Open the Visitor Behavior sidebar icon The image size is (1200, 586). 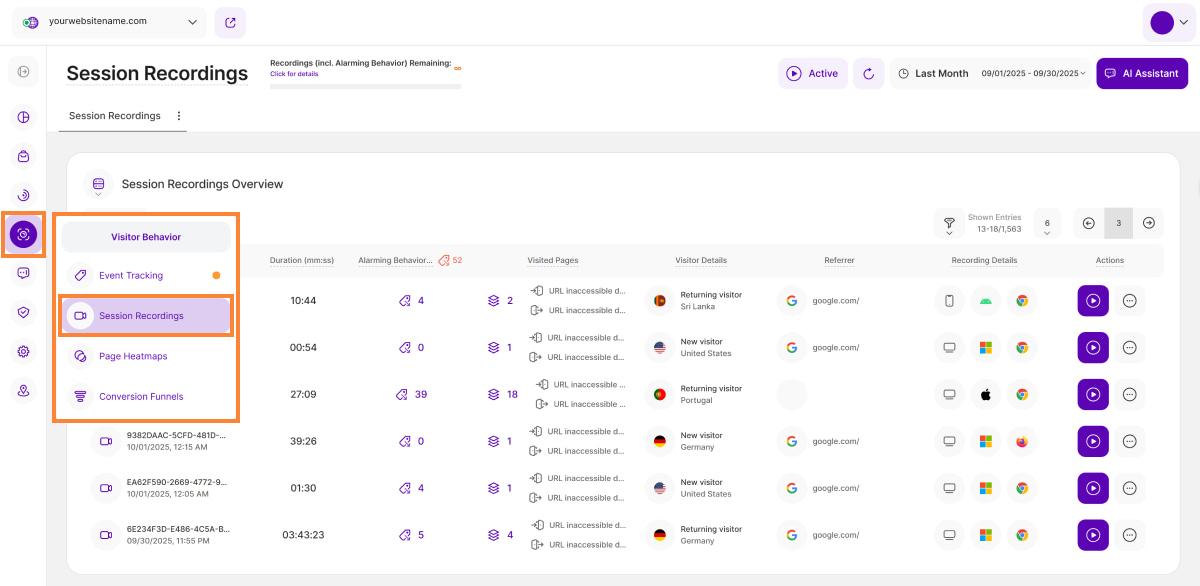point(23,234)
